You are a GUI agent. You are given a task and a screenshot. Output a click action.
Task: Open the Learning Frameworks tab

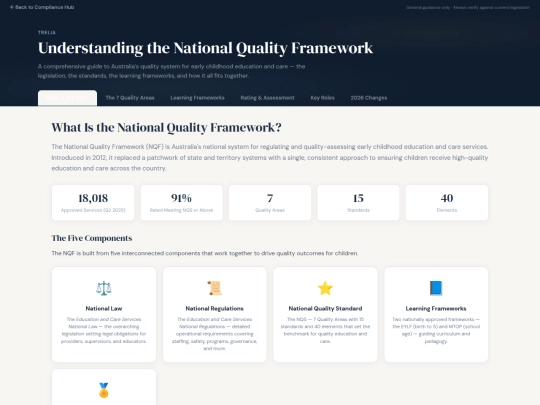tap(197, 98)
